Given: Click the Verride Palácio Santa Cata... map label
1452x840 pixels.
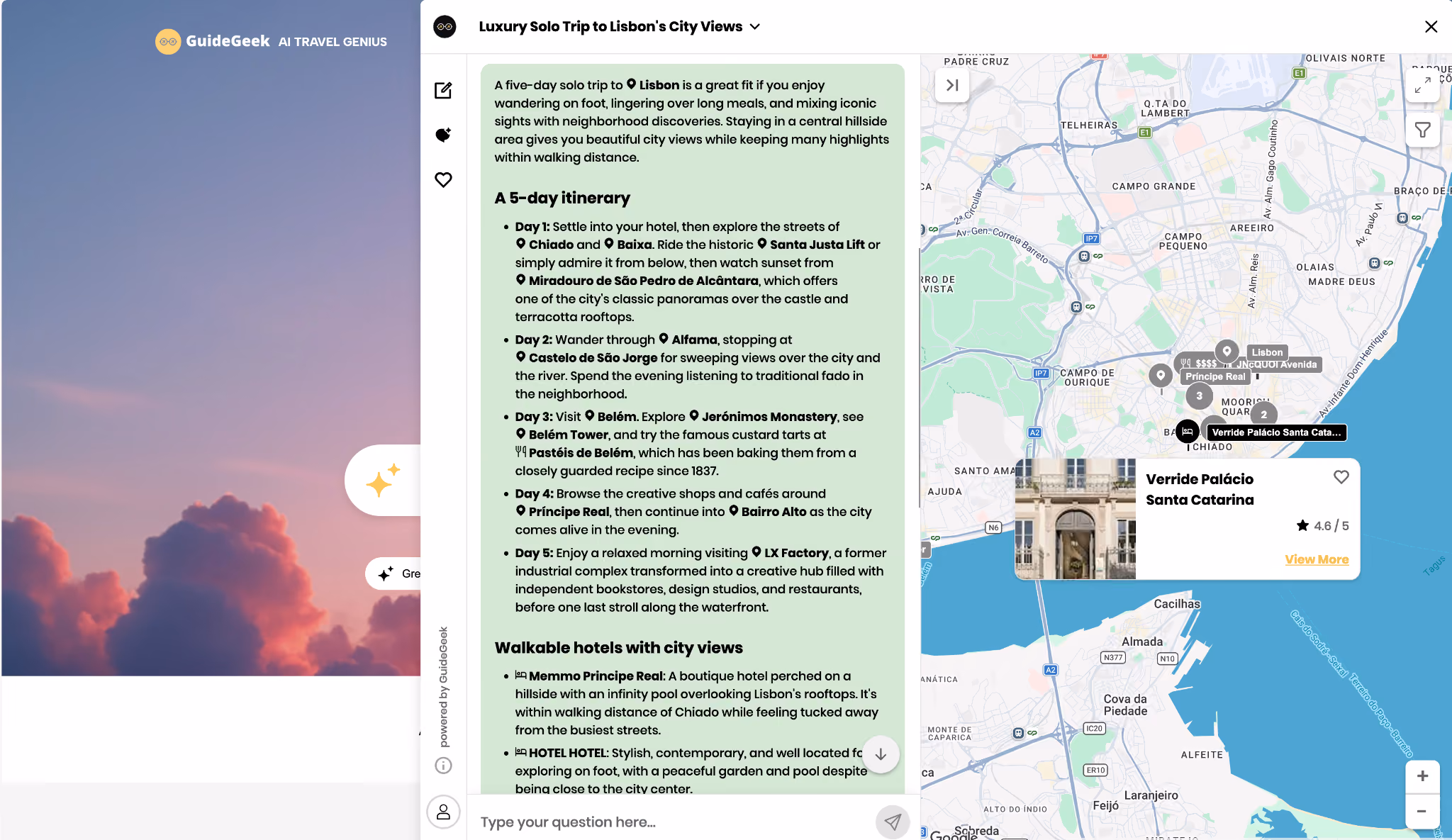Looking at the screenshot, I should pos(1276,432).
